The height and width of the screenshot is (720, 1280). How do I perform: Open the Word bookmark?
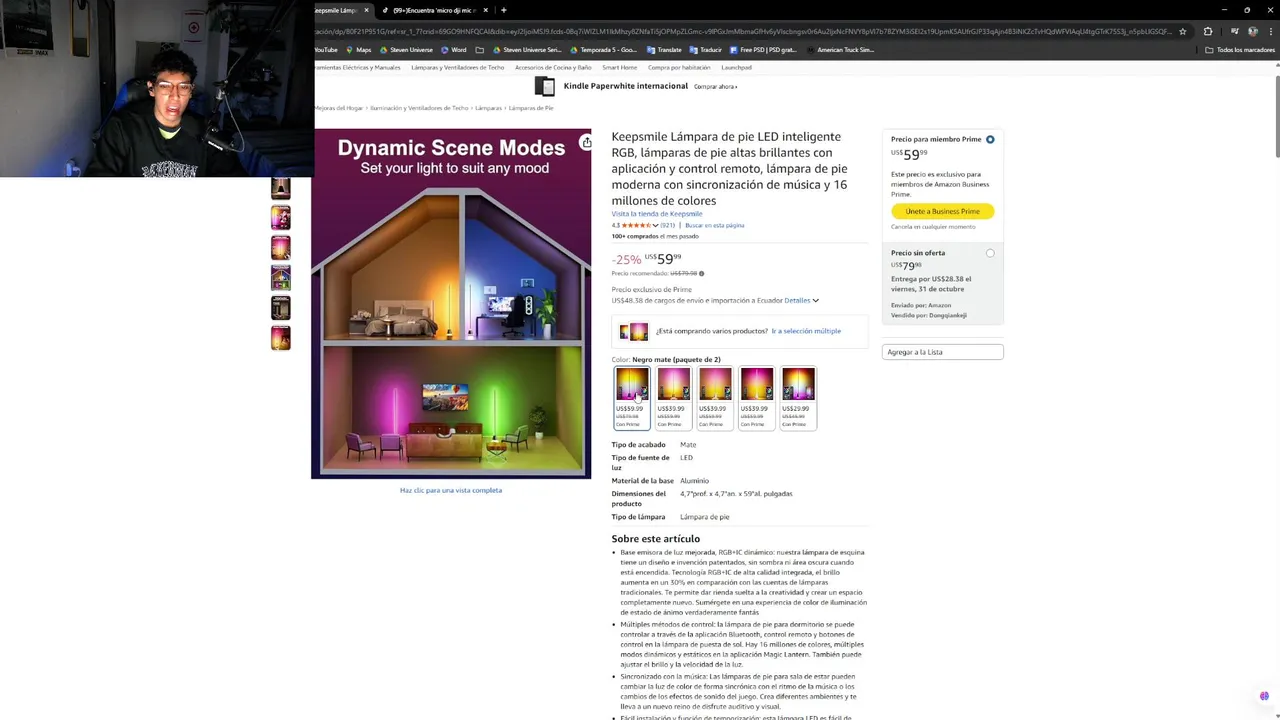(453, 50)
